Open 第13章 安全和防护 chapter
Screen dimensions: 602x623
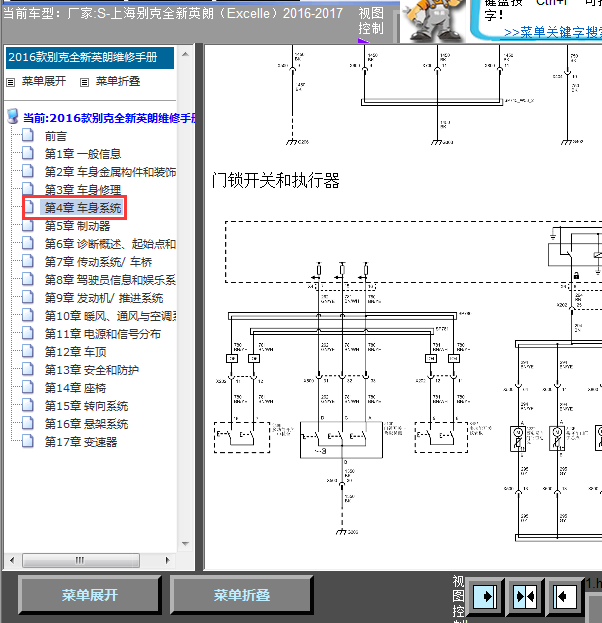pyautogui.click(x=91, y=370)
